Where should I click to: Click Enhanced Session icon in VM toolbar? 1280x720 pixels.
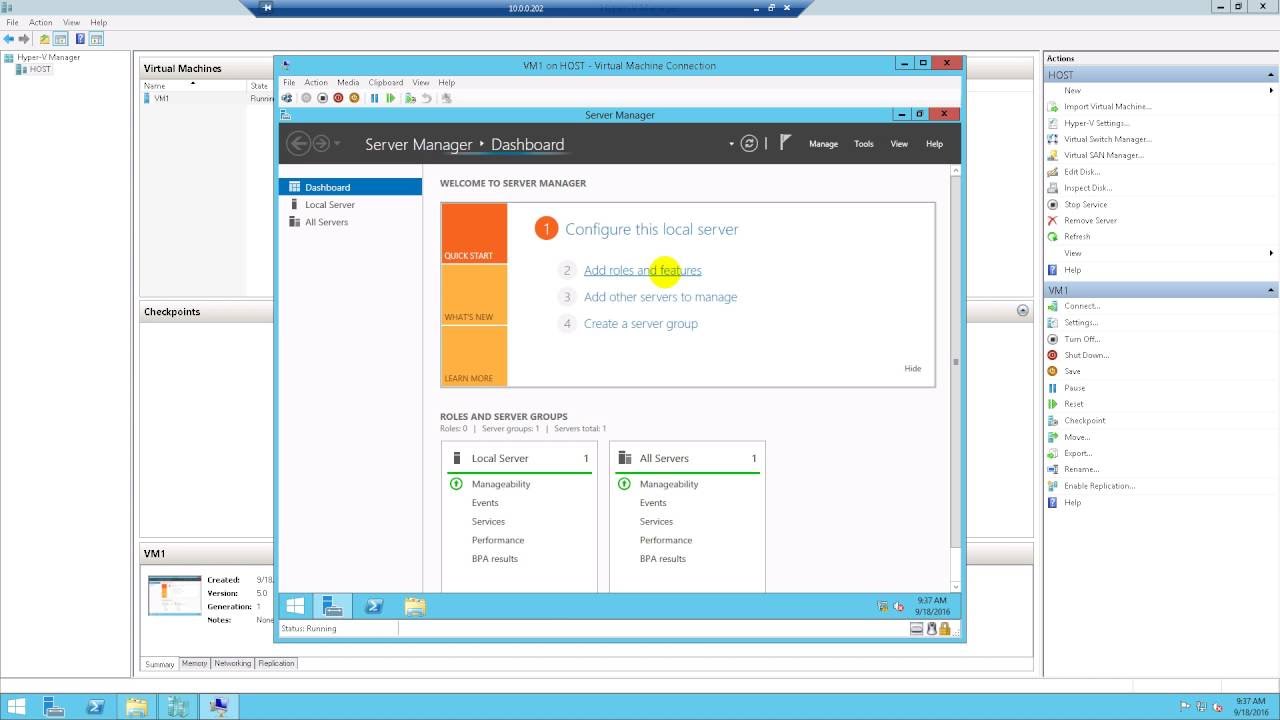[x=446, y=98]
